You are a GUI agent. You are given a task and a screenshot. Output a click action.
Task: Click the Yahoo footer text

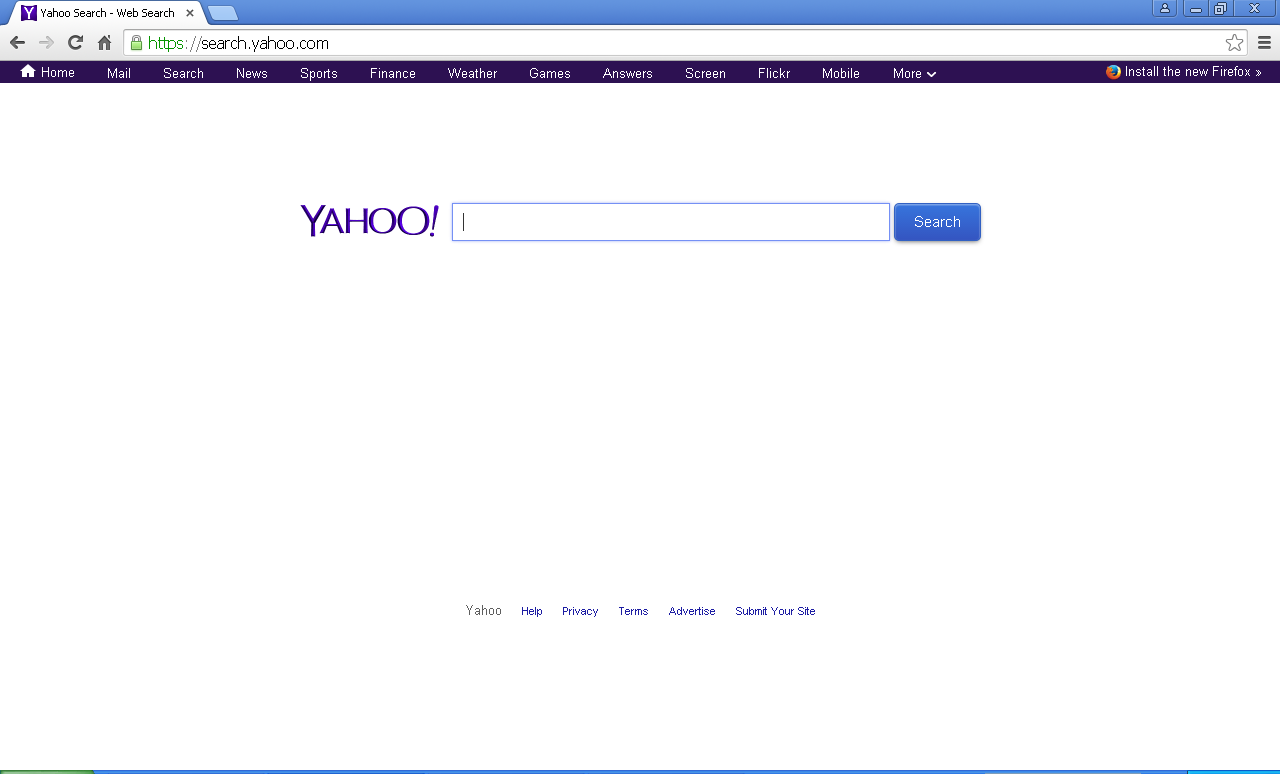[x=484, y=610]
